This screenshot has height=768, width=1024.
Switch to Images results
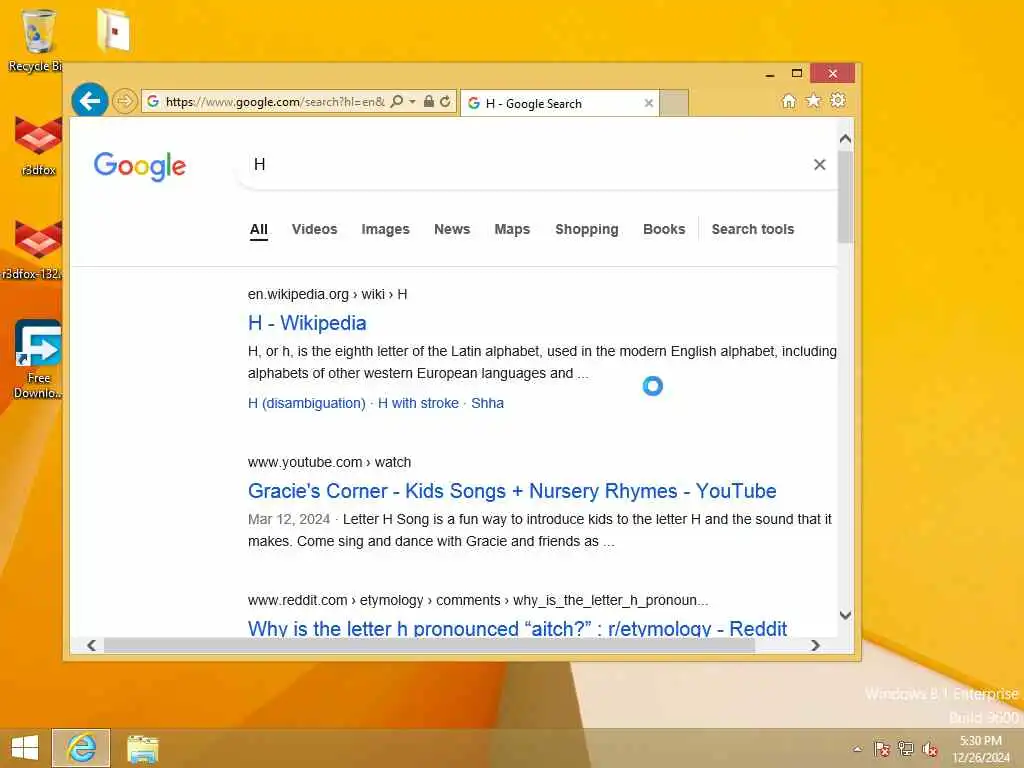tap(385, 229)
